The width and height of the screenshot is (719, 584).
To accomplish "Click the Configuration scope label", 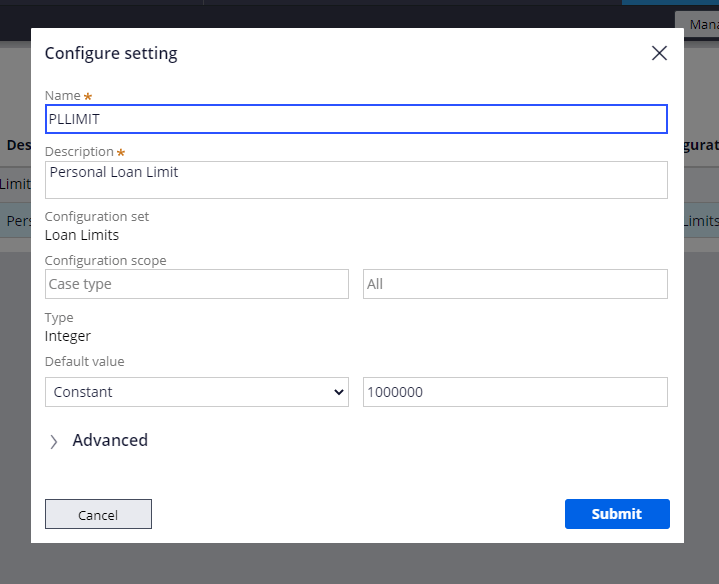I will pyautogui.click(x=105, y=260).
